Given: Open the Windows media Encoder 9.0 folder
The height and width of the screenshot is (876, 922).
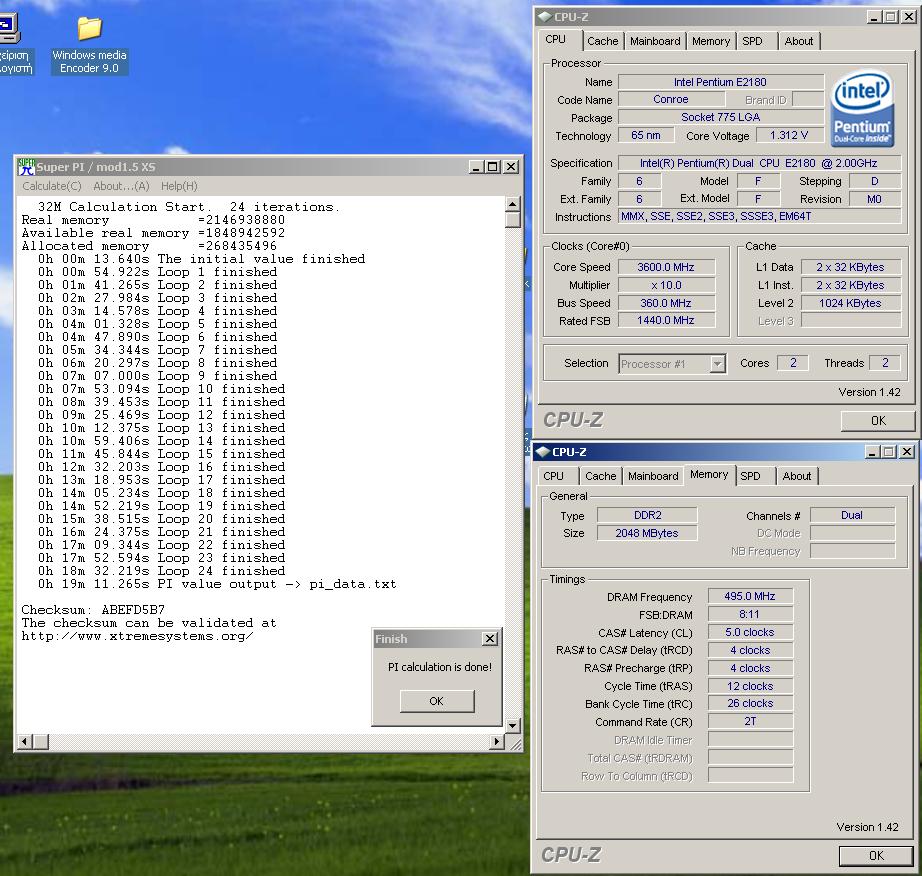Looking at the screenshot, I should coord(89,45).
